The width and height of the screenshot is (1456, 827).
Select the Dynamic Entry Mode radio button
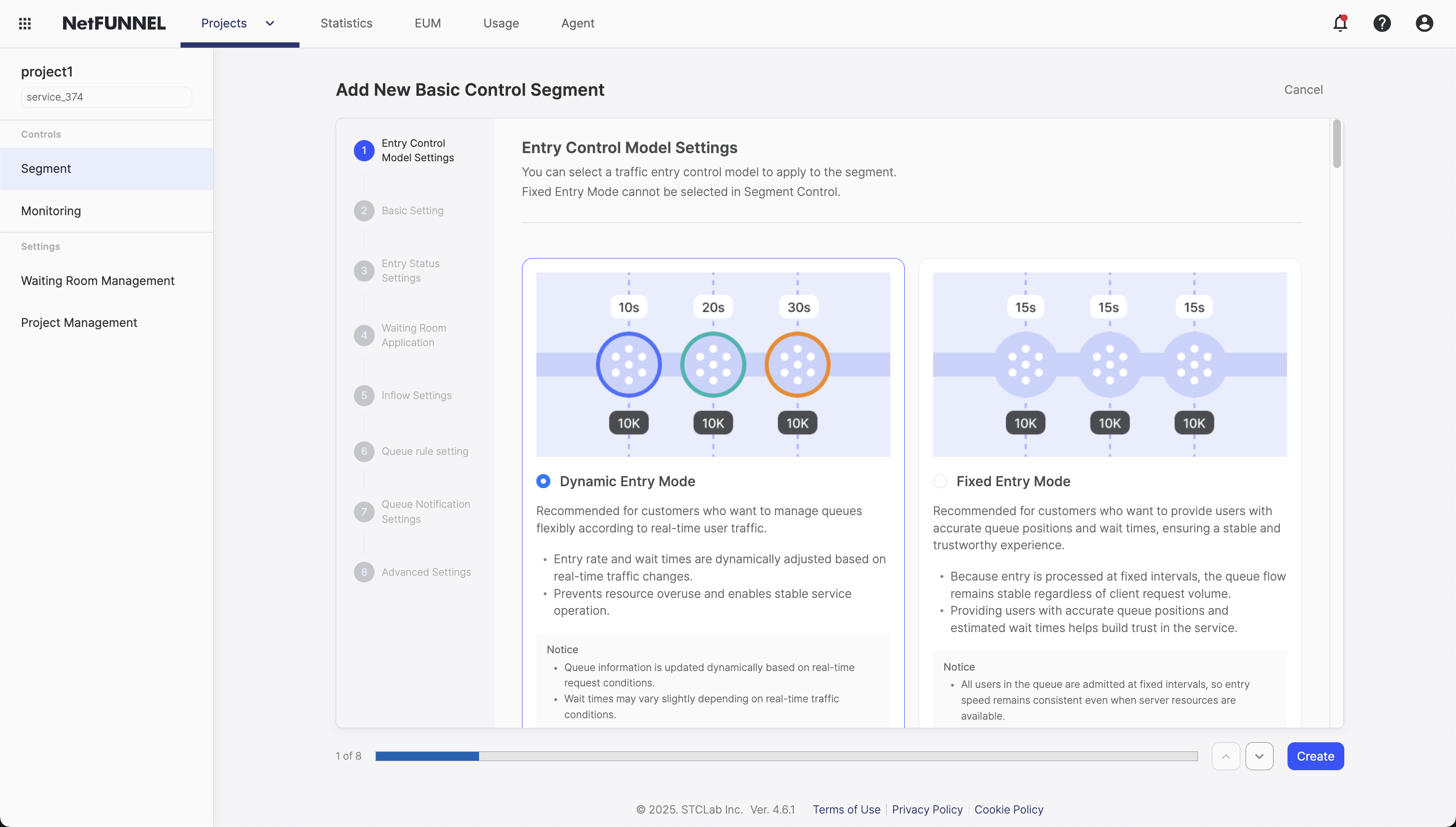click(543, 480)
